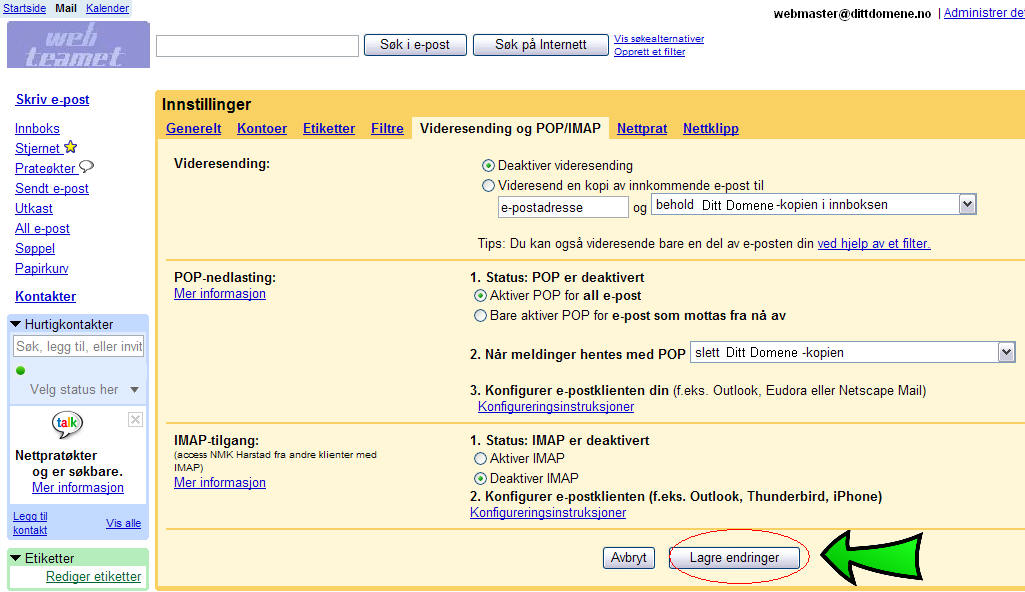Select Bare aktiver POP fra nå av
The height and width of the screenshot is (592, 1025).
[480, 316]
